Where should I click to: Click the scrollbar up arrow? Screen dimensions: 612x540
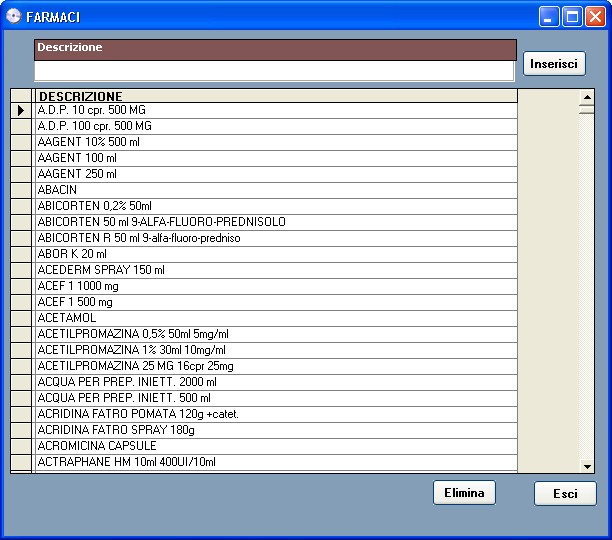click(x=587, y=97)
